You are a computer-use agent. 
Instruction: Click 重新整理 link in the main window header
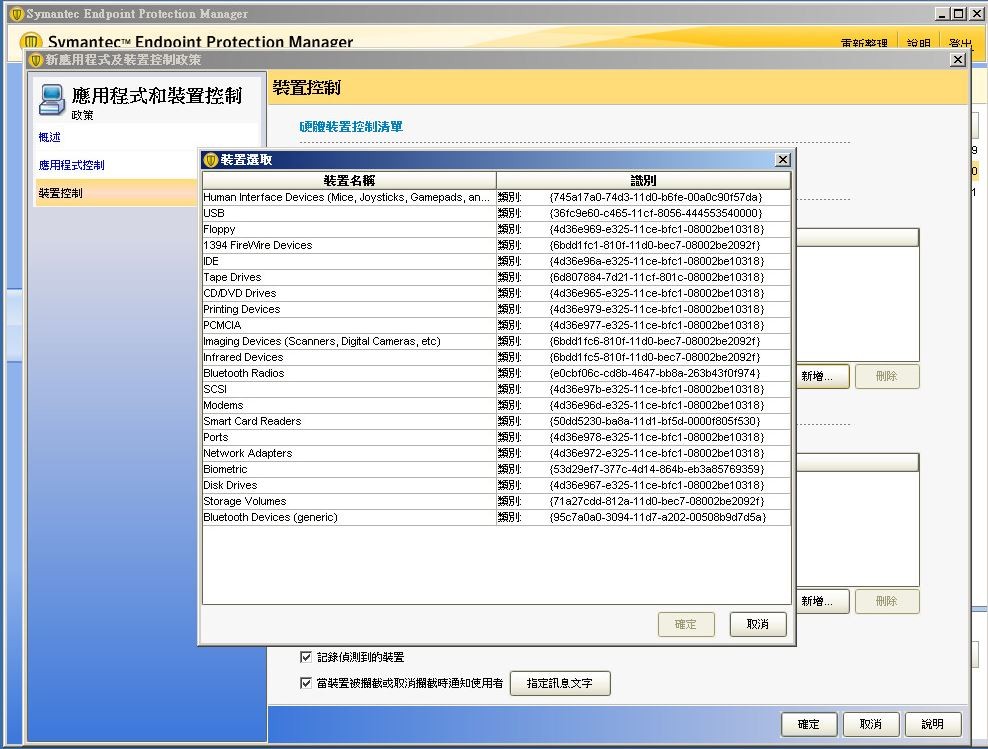click(864, 43)
